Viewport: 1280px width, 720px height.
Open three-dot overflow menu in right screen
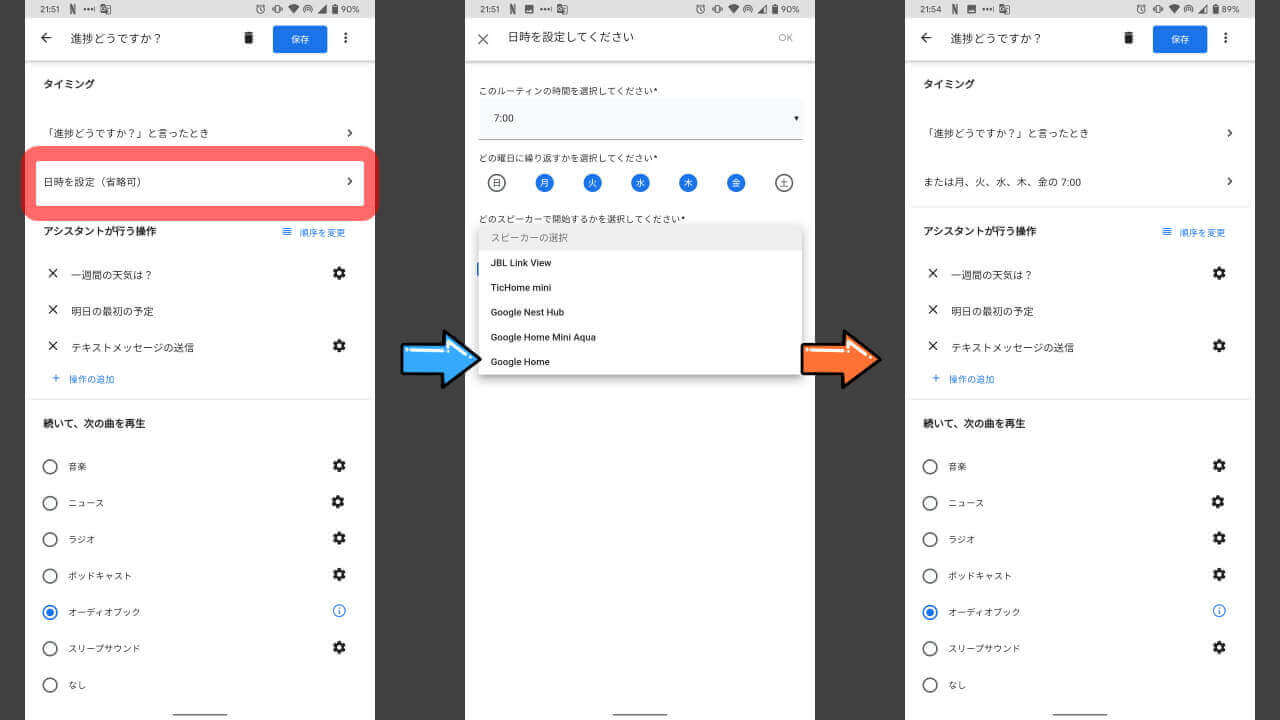tap(1225, 38)
